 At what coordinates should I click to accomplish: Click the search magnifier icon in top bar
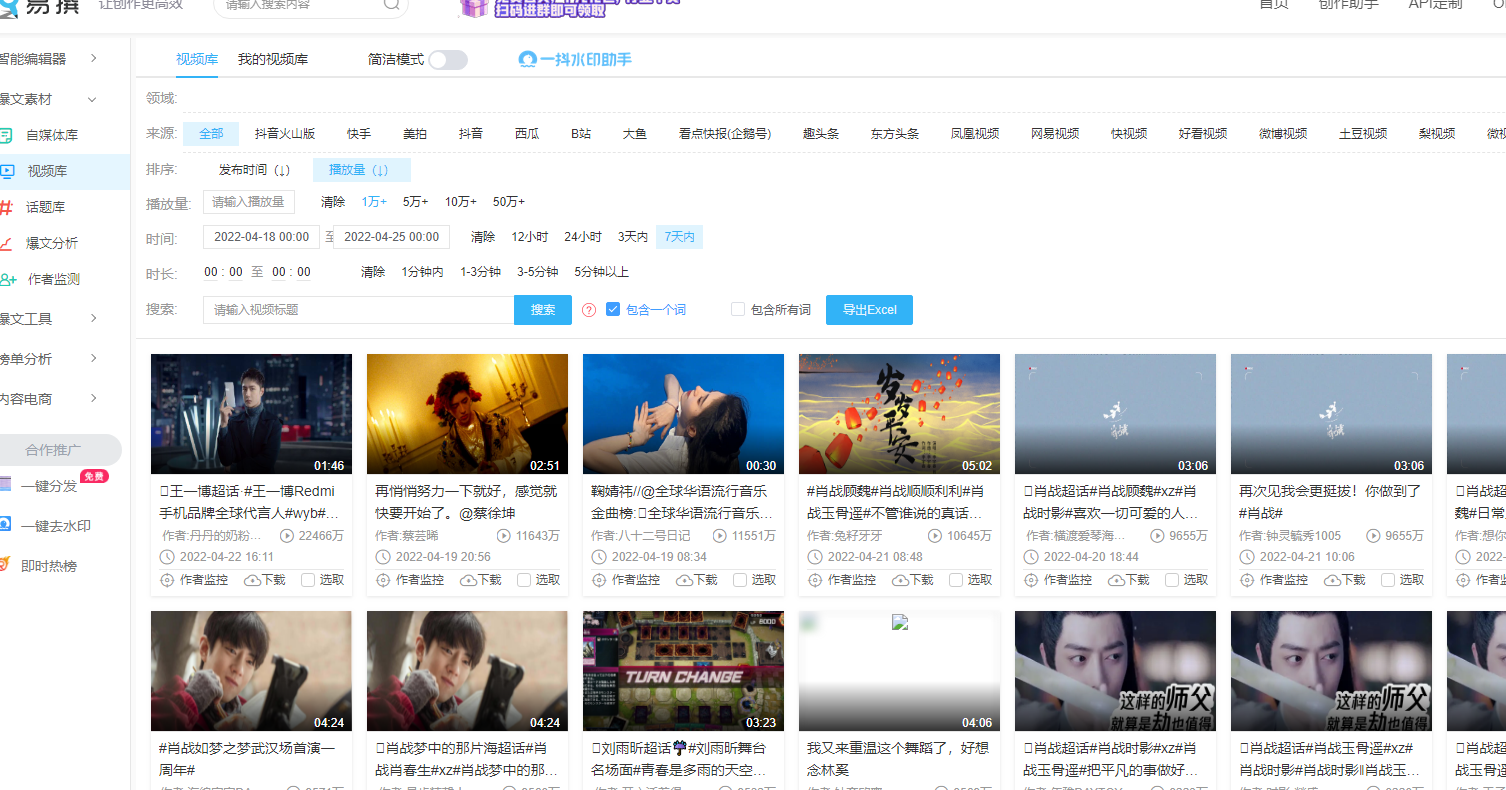coord(392,4)
